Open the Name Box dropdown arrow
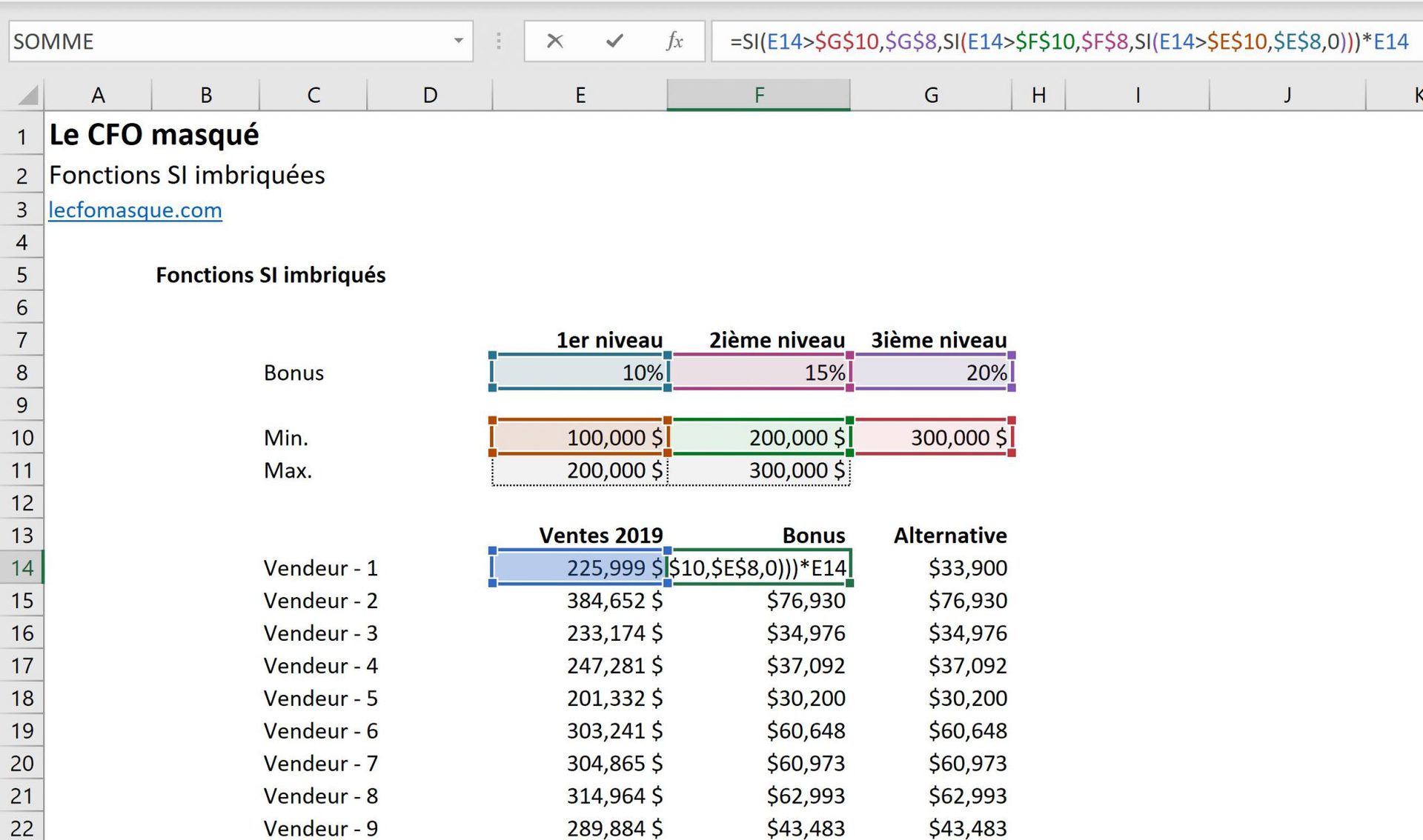 pyautogui.click(x=457, y=41)
